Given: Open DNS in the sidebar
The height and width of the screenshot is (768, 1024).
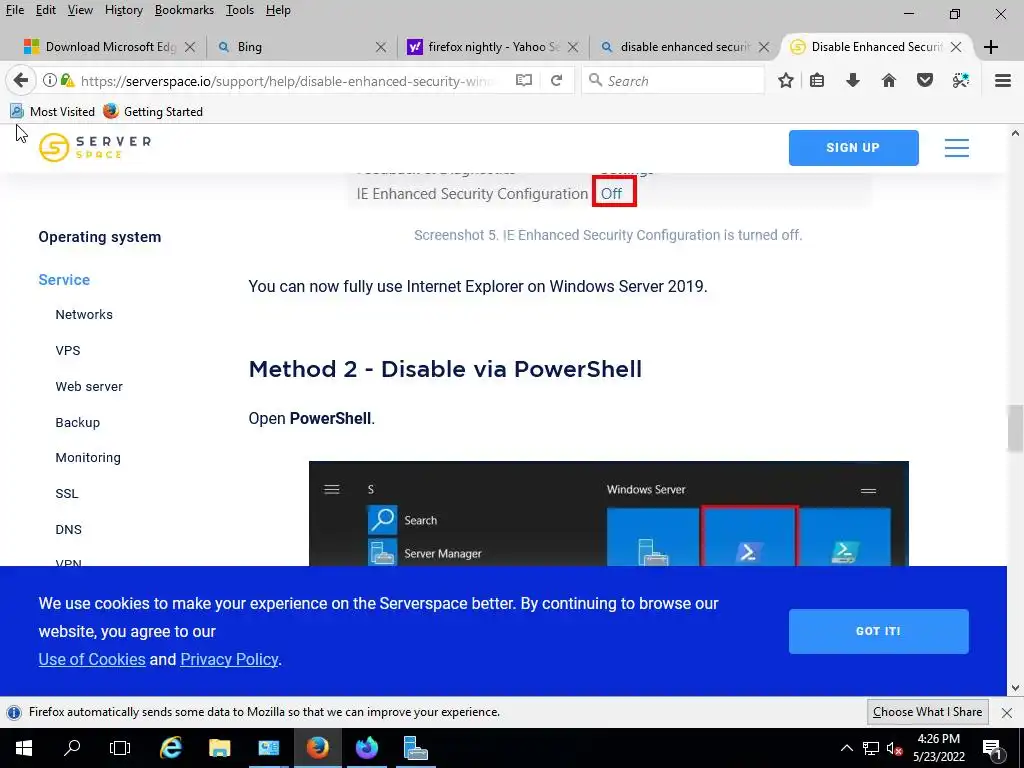Looking at the screenshot, I should (69, 530).
